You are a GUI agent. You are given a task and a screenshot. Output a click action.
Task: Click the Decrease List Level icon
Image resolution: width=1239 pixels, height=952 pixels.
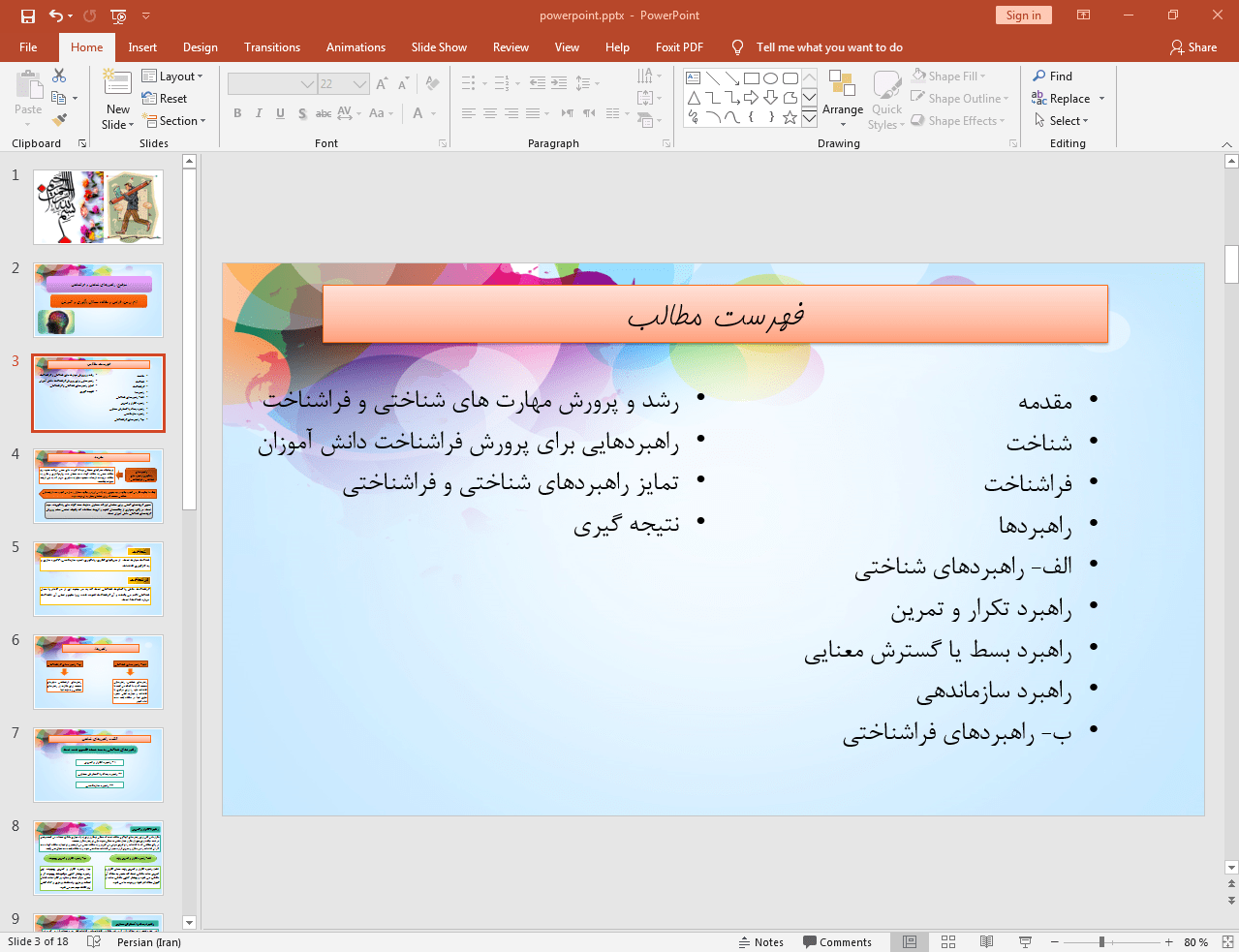click(x=538, y=84)
